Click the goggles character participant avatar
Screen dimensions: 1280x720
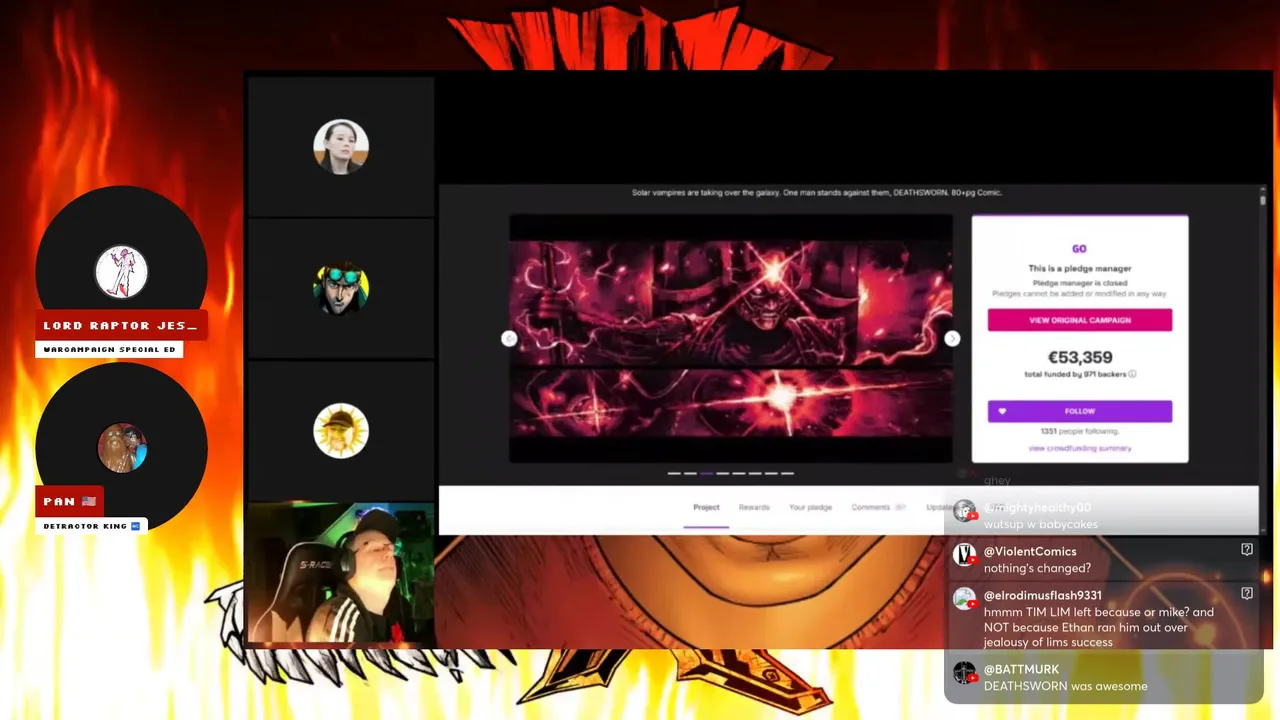[341, 288]
